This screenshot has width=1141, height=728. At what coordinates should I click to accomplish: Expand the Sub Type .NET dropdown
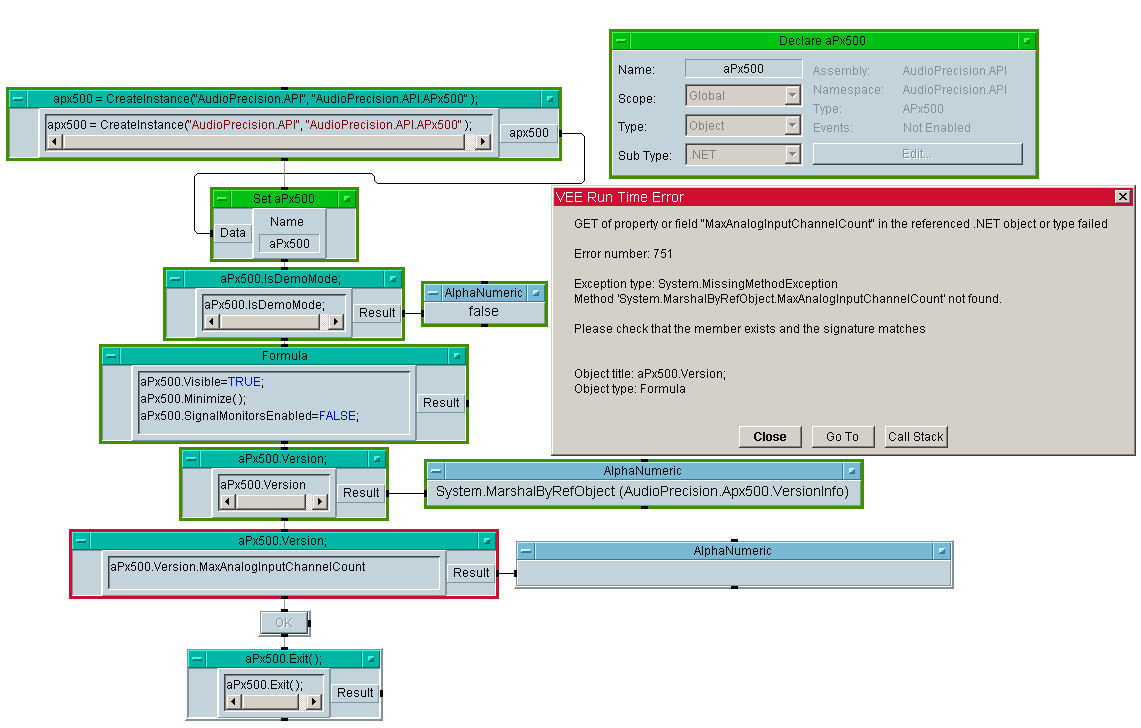(792, 154)
